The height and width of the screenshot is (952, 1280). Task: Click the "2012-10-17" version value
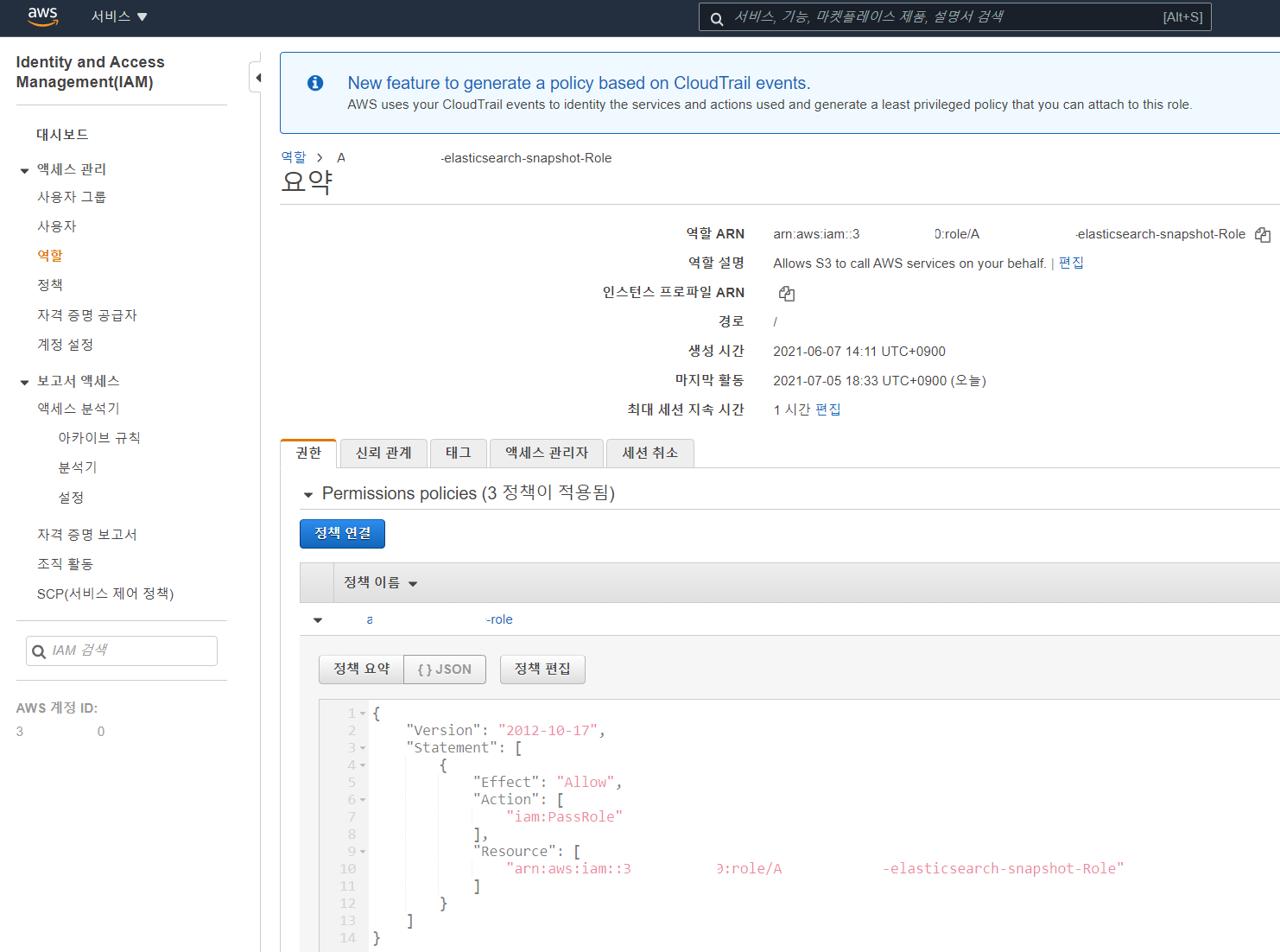pos(548,731)
